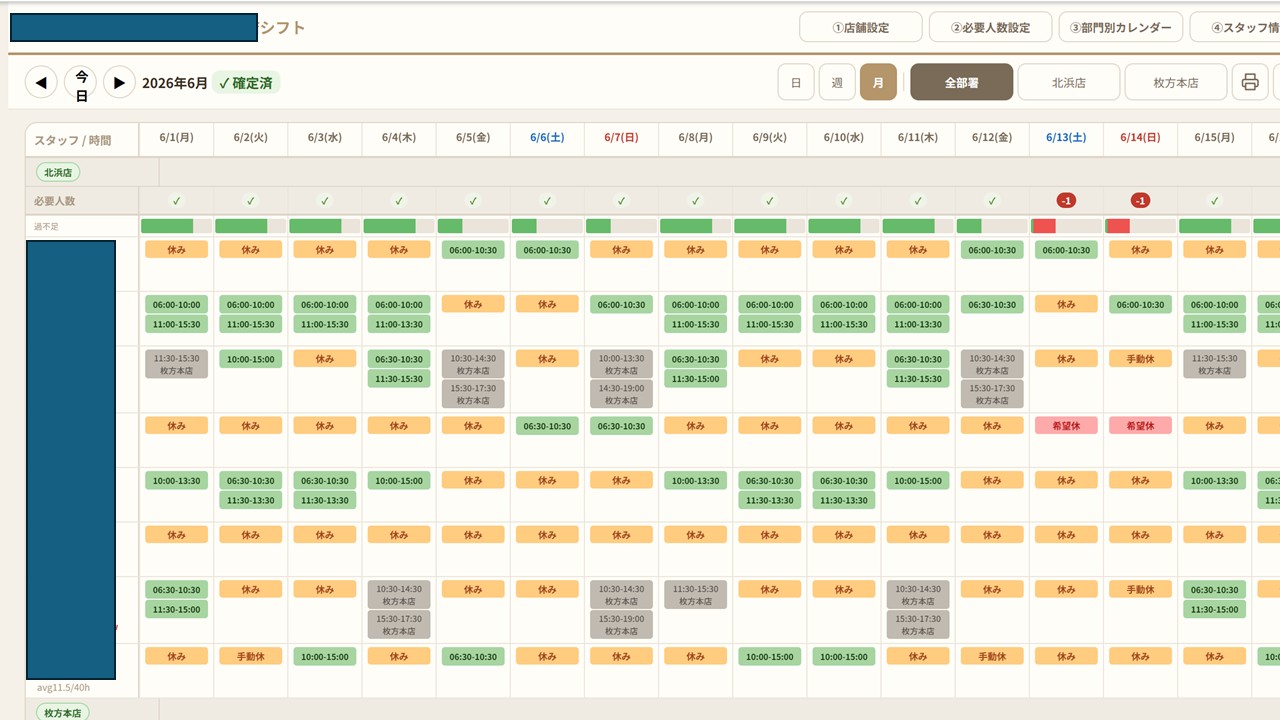Open ②必要人数設定 settings
Image resolution: width=1280 pixels, height=720 pixels.
tap(990, 27)
